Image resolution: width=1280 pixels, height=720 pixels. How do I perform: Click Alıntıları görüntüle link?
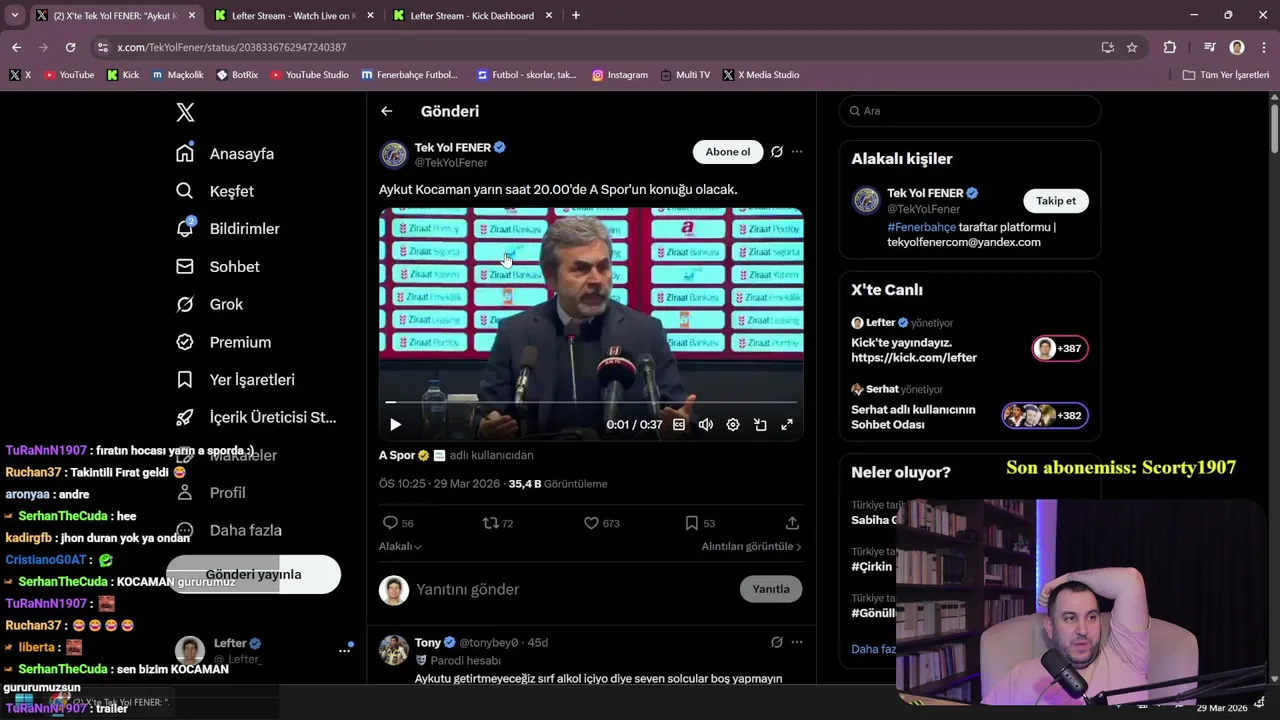(751, 547)
